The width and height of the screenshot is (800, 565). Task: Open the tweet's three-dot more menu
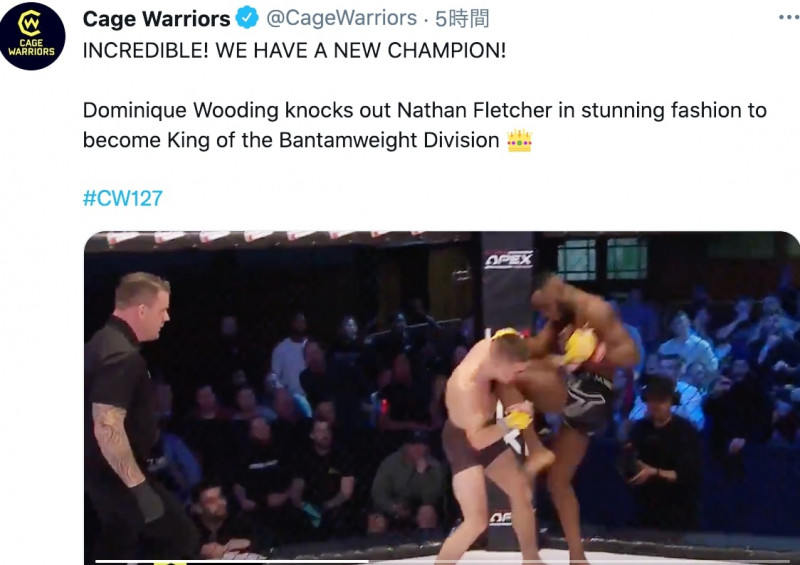click(x=789, y=17)
